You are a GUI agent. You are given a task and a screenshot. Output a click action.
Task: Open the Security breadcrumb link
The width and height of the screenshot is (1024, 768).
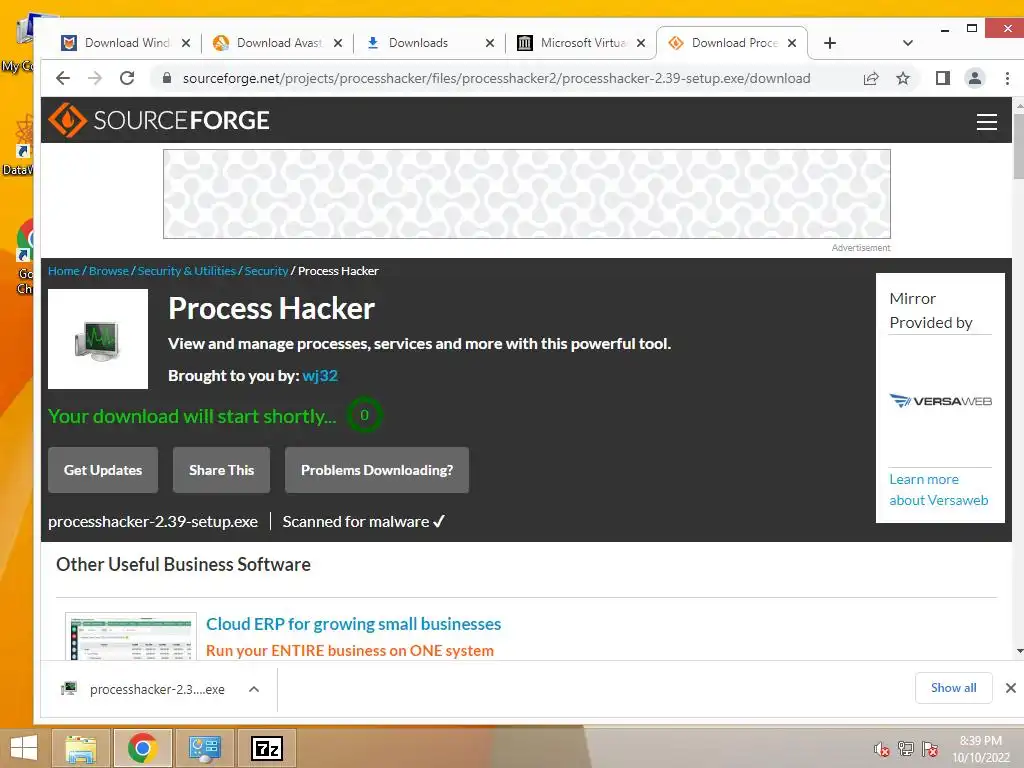(x=266, y=271)
